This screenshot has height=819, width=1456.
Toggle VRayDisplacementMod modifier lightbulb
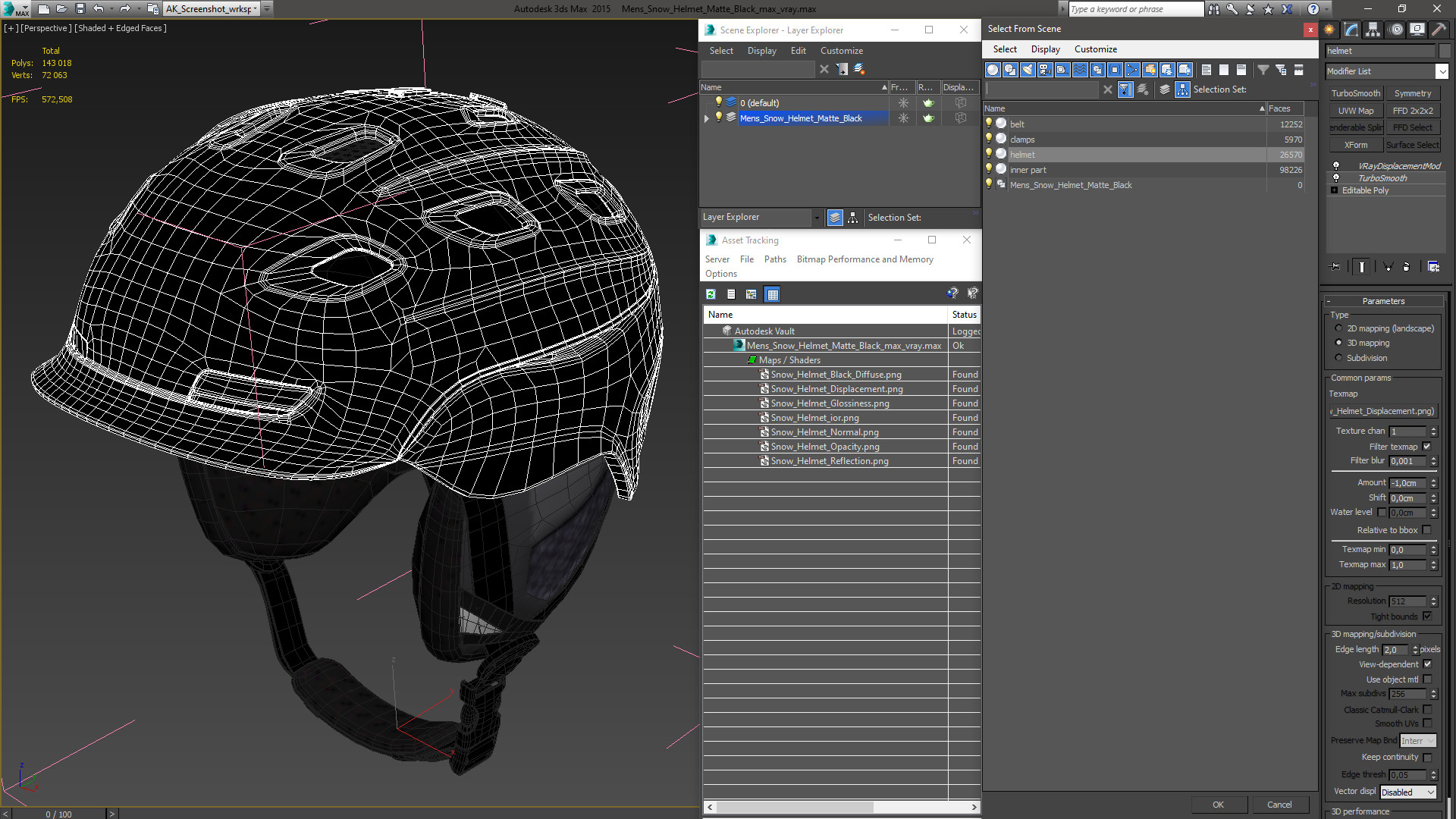[1336, 165]
